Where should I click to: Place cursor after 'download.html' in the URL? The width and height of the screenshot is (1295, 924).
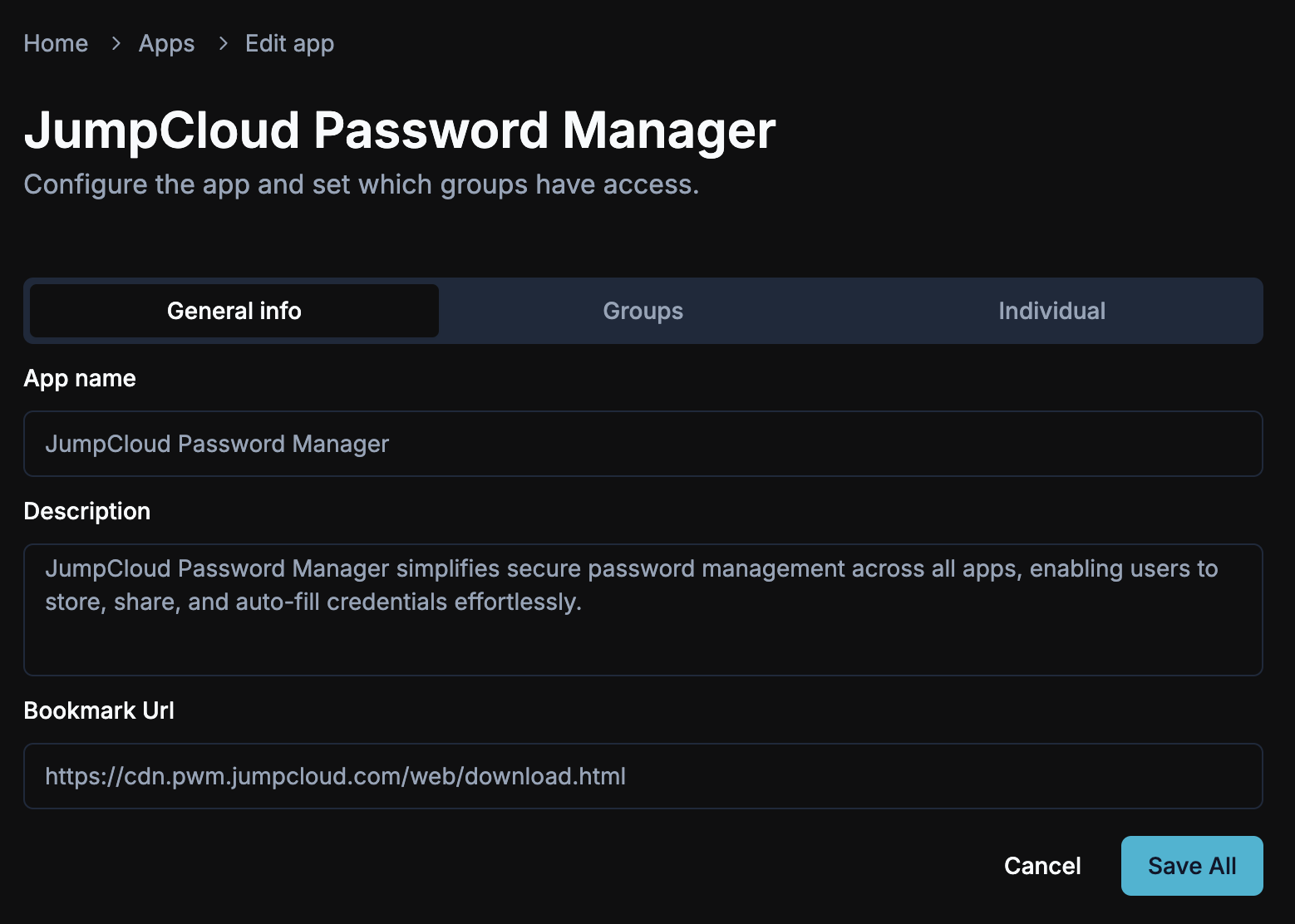(627, 776)
